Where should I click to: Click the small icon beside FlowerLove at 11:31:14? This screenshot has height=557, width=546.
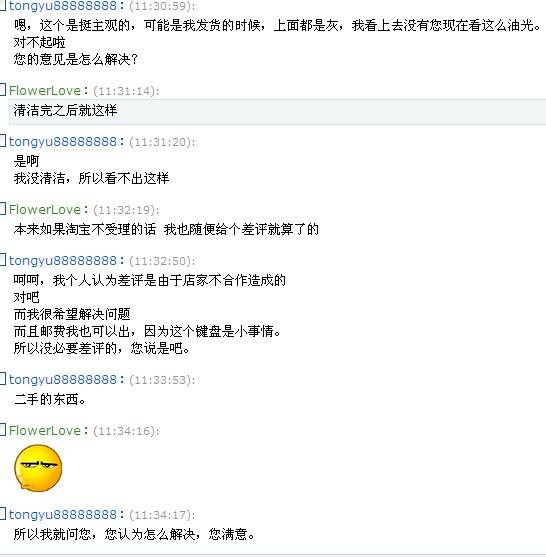pos(3,90)
